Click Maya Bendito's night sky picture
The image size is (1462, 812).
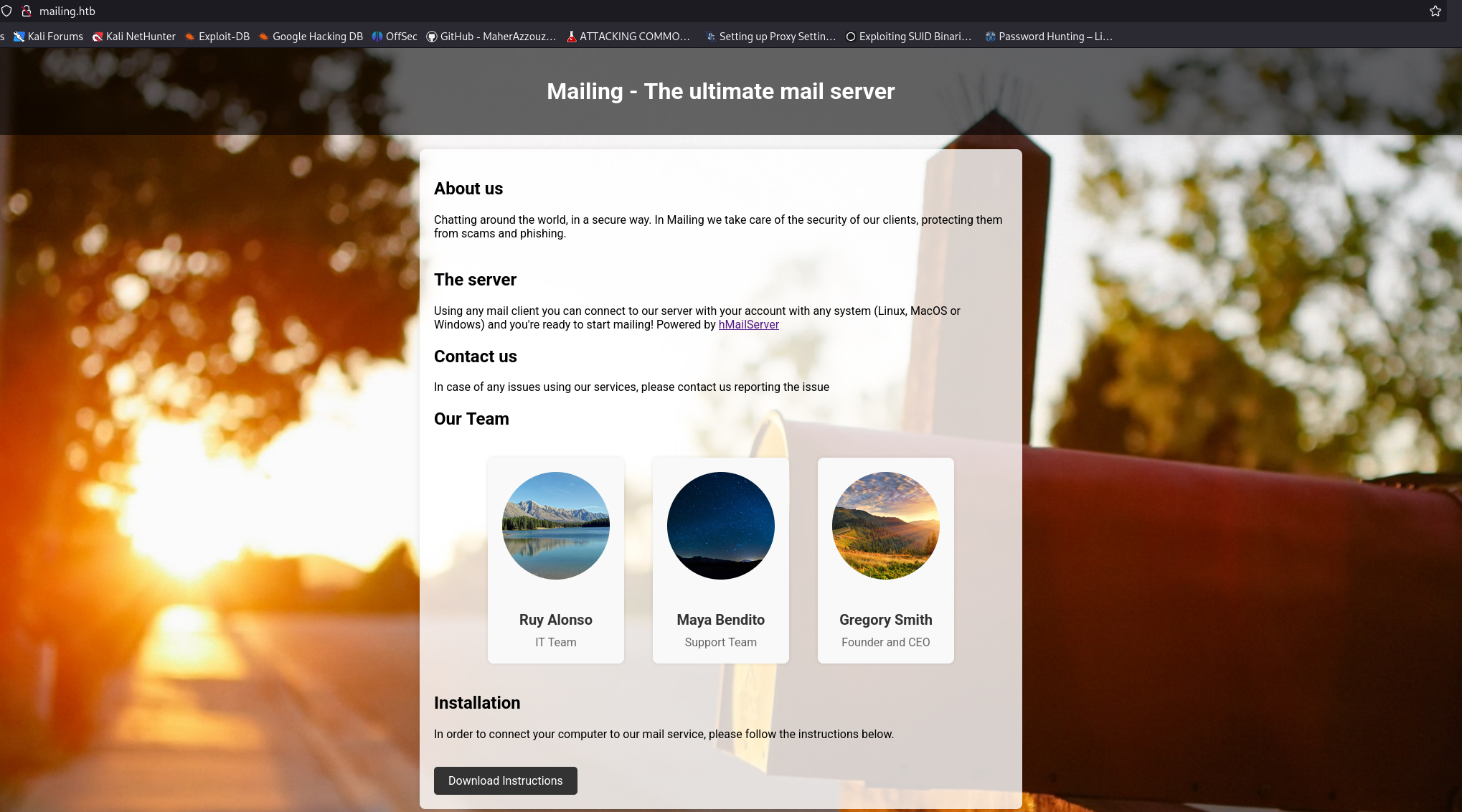720,525
